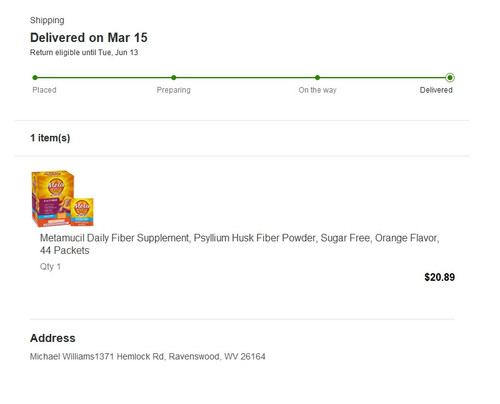500x404 pixels.
Task: Click the 44 Packets line of product title
Action: point(65,250)
